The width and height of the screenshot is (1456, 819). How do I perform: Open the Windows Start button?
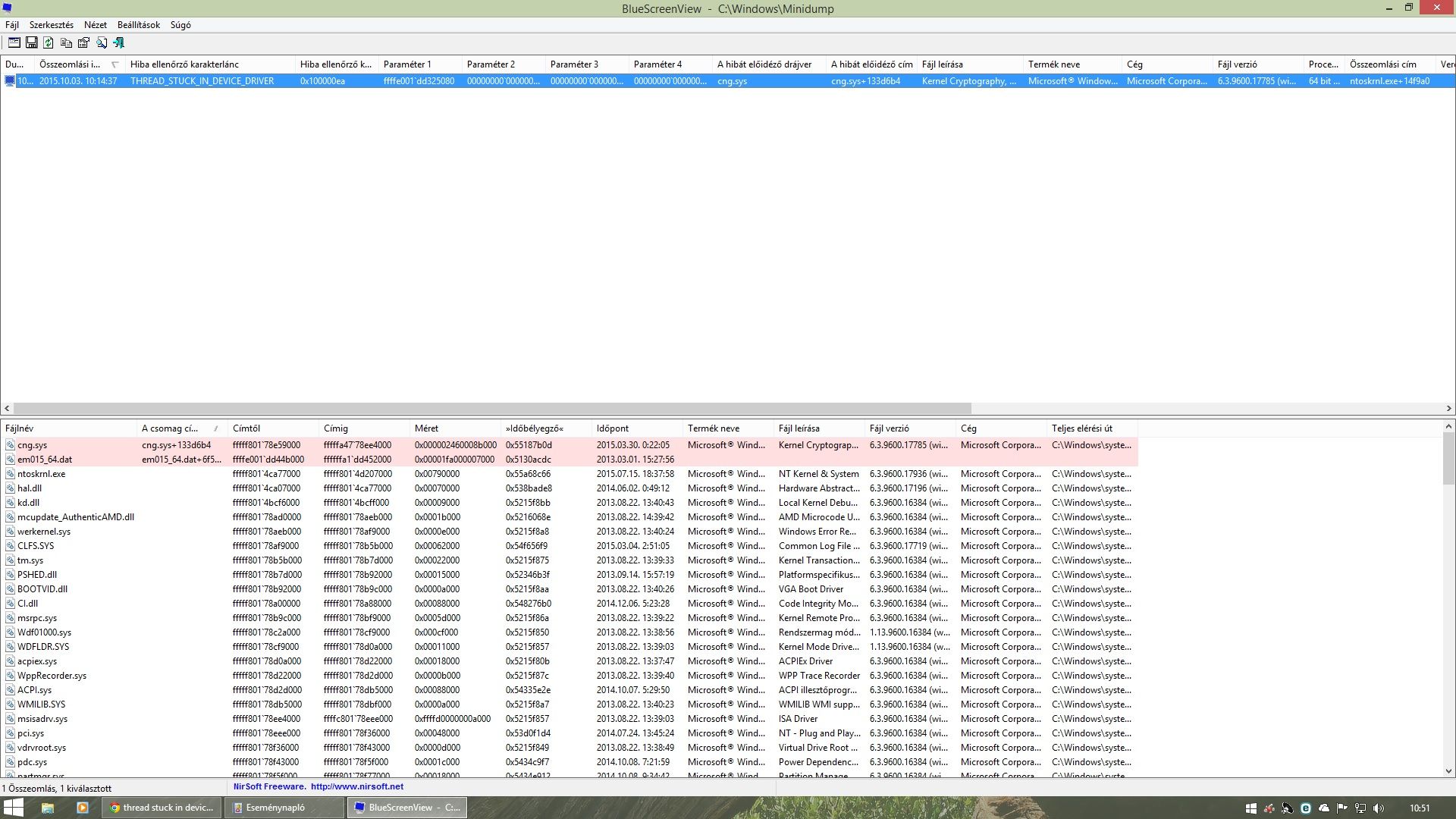(x=14, y=808)
